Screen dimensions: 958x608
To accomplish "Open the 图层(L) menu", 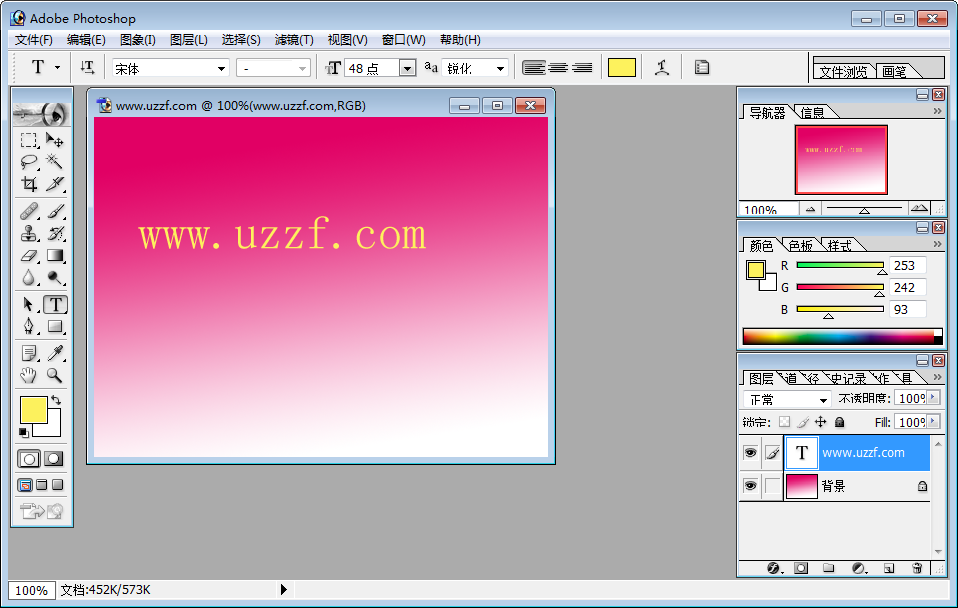I will 189,40.
